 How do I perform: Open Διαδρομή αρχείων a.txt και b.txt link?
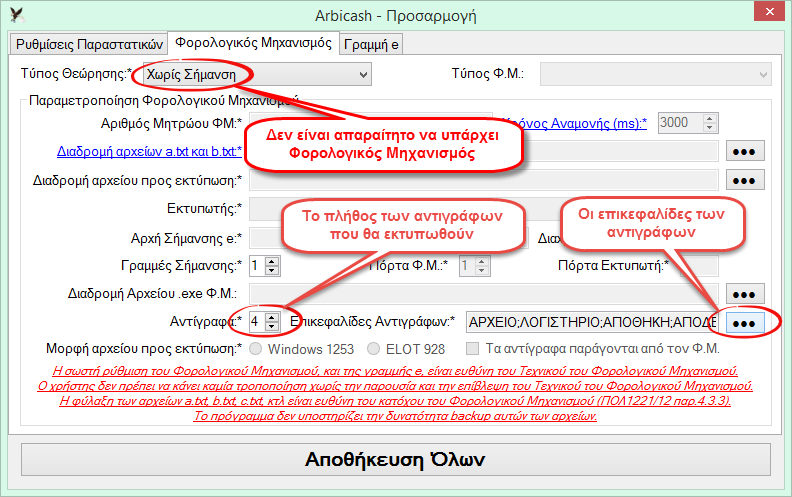(x=149, y=152)
